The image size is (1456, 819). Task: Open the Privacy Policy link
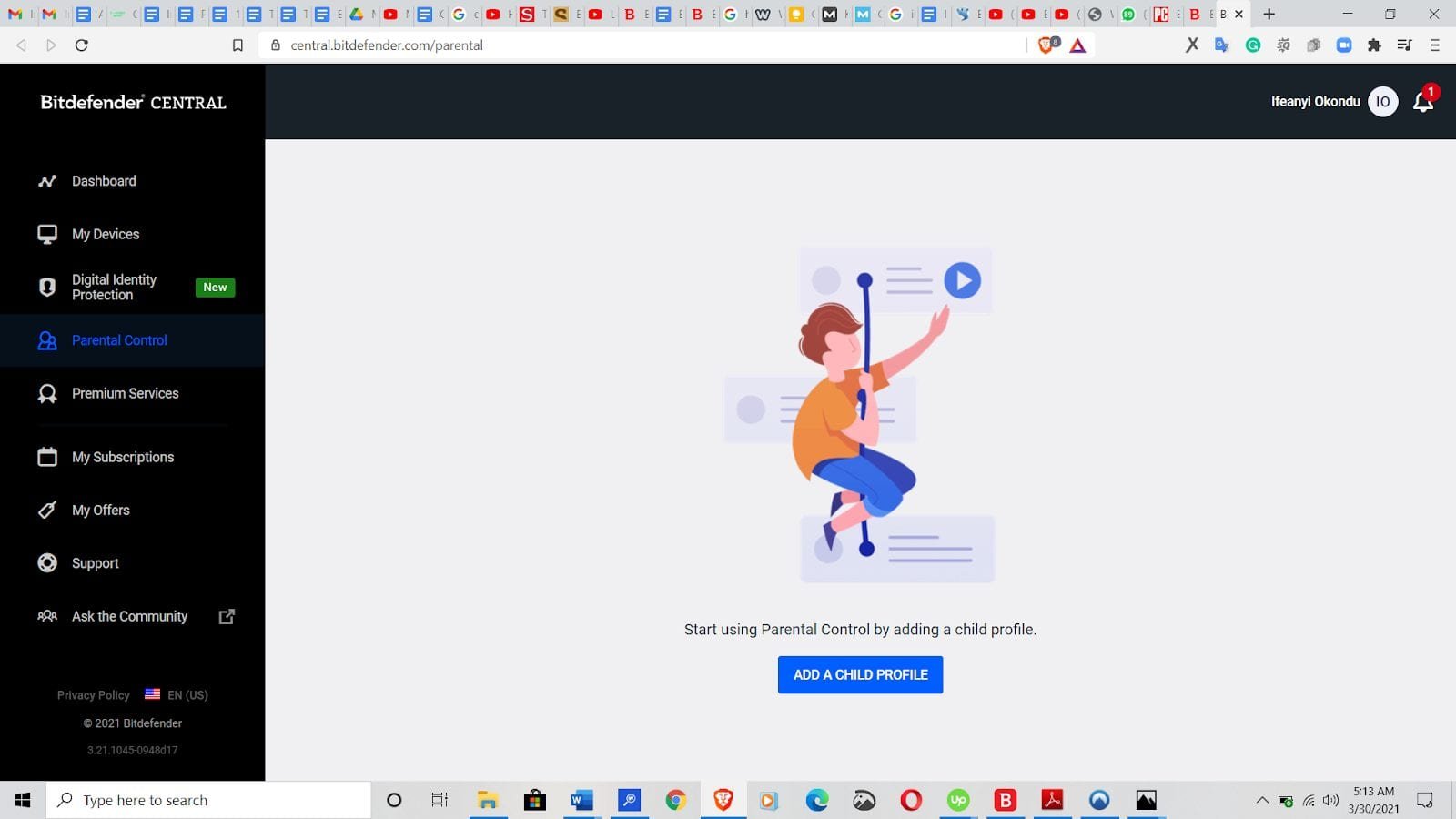click(x=93, y=695)
